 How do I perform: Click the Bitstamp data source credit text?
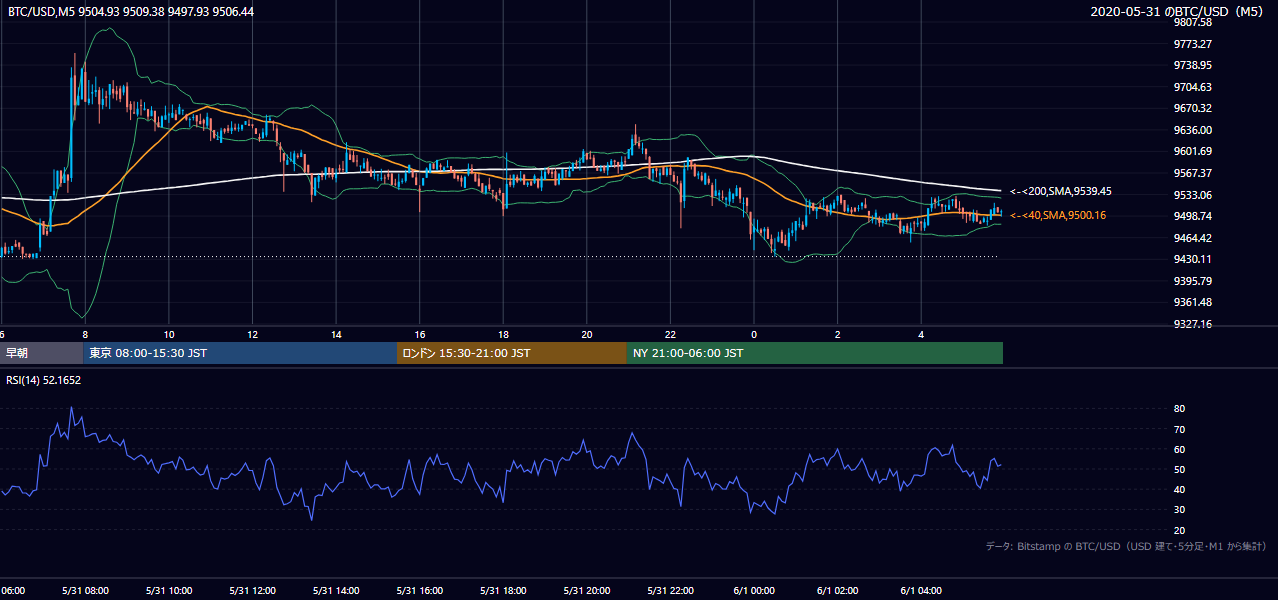click(1126, 546)
